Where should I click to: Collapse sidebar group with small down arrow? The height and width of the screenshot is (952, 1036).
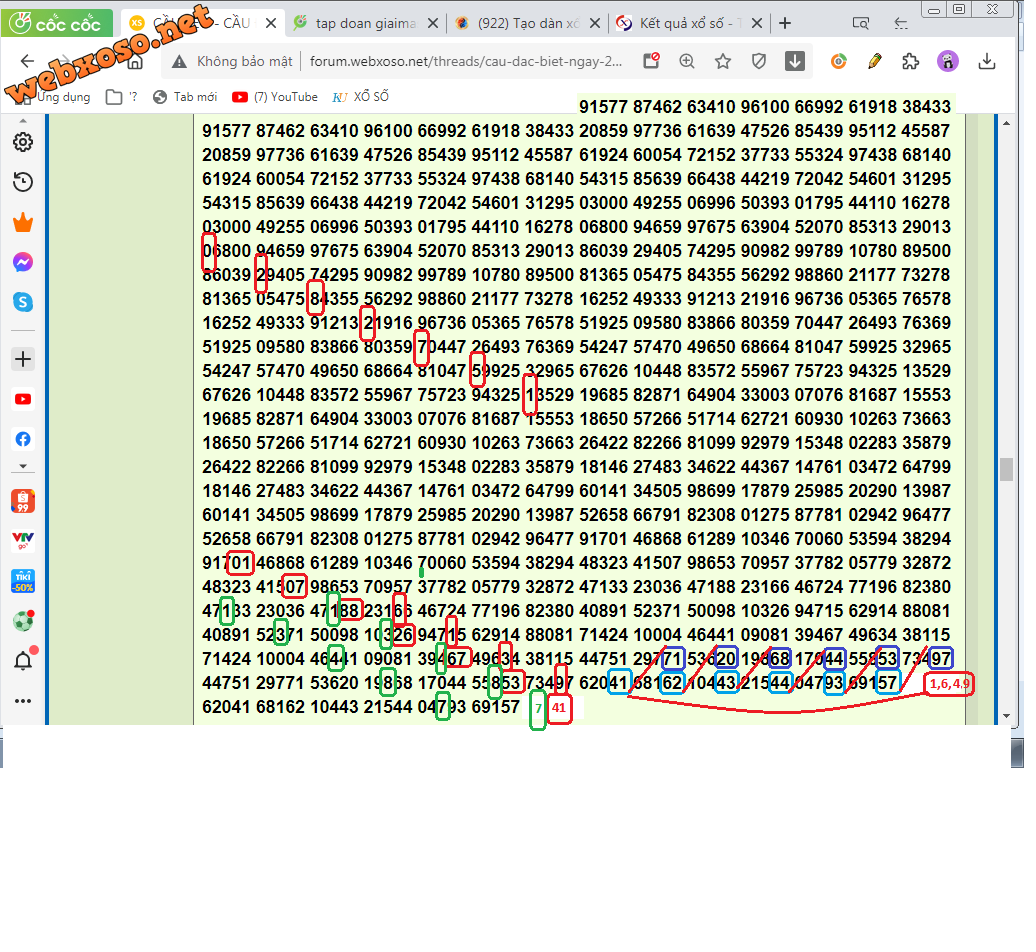click(22, 466)
